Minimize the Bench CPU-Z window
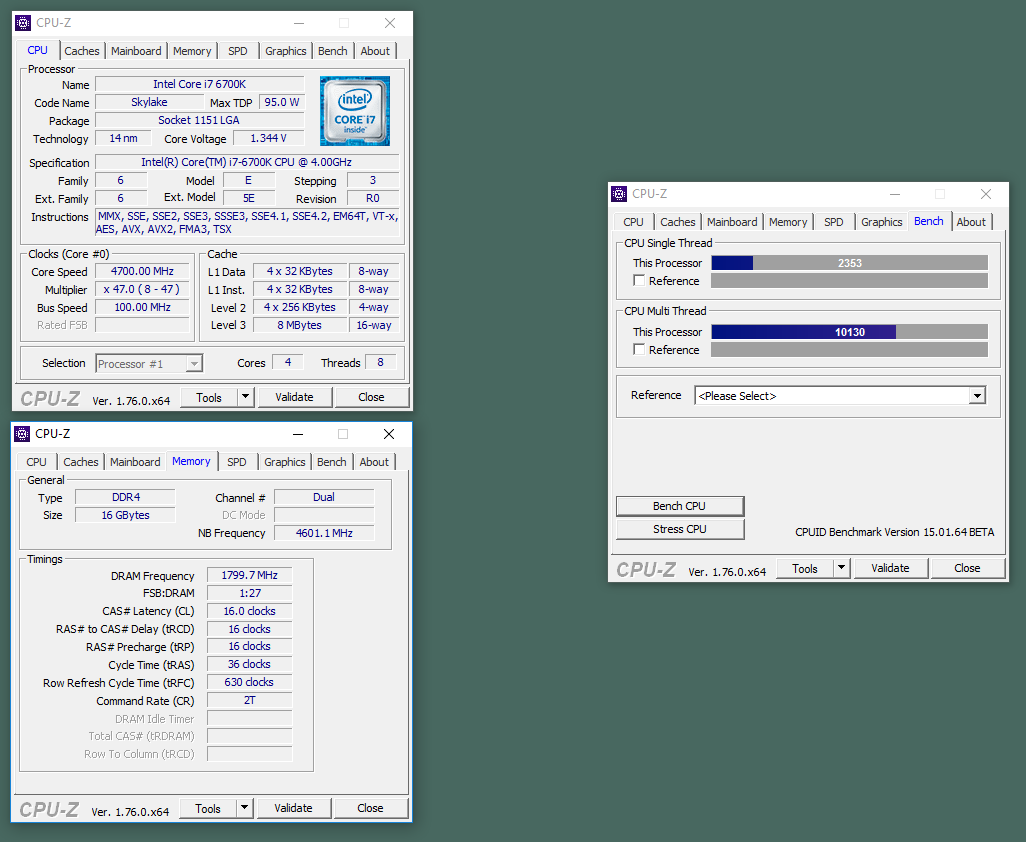 pos(894,194)
